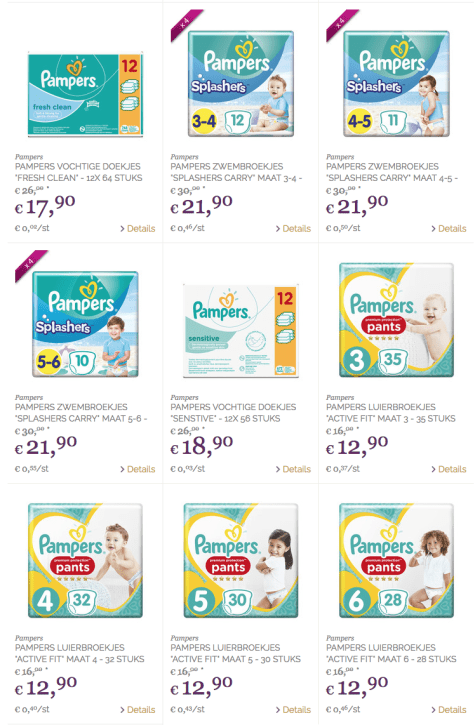Open the Pampers Pants size 3 image

tap(396, 320)
